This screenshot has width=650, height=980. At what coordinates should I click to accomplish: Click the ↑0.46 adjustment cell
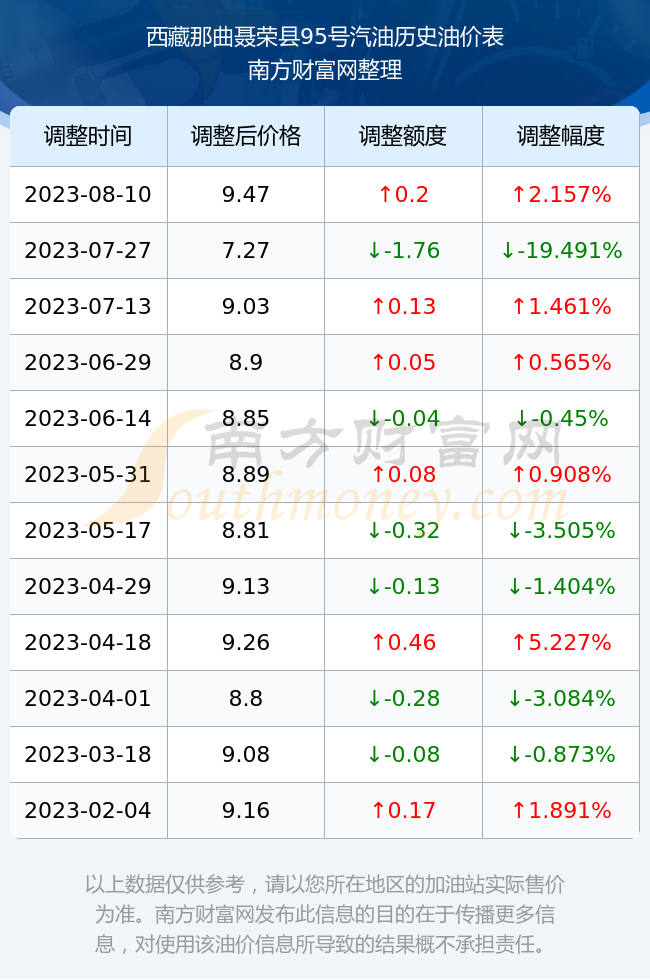click(x=403, y=642)
